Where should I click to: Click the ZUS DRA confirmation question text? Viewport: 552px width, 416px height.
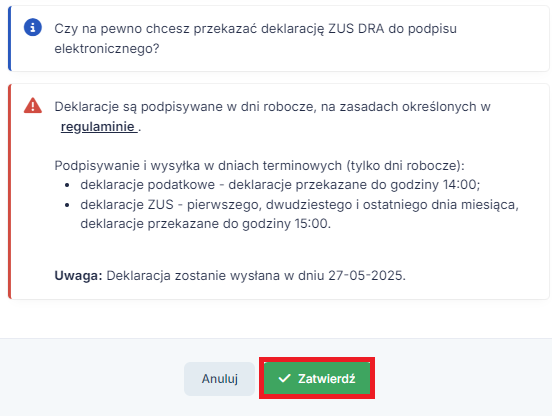[x=255, y=38]
